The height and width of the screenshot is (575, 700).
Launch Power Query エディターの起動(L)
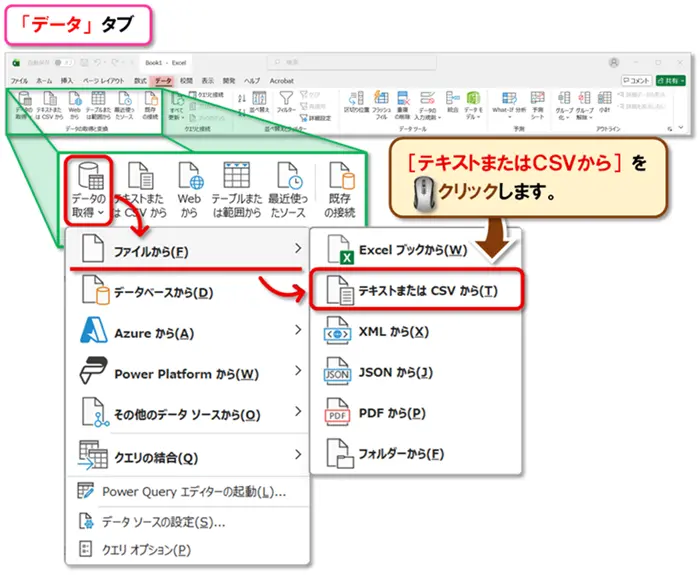(x=188, y=492)
